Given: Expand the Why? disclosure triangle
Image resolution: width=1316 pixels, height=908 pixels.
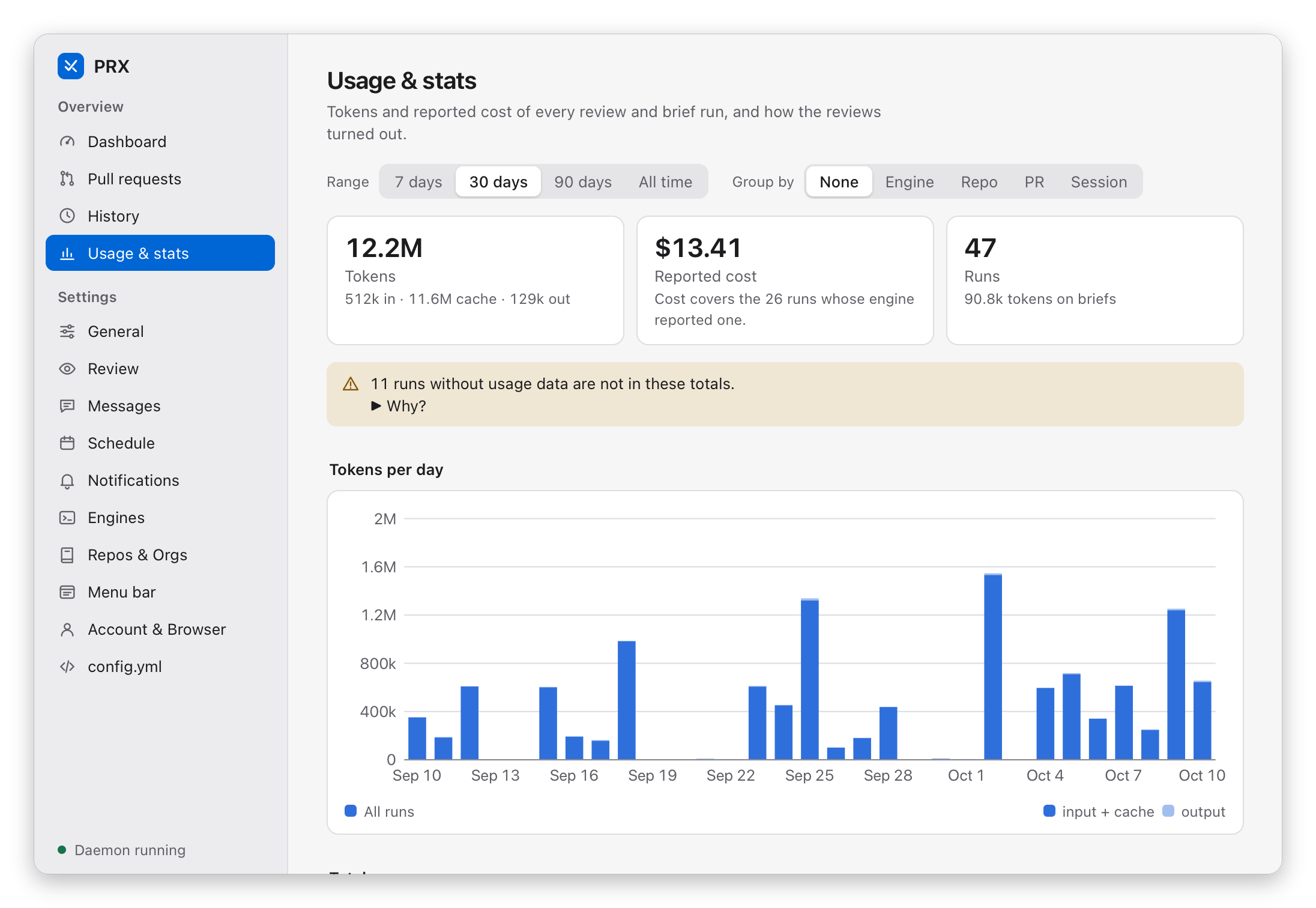Looking at the screenshot, I should pyautogui.click(x=376, y=406).
